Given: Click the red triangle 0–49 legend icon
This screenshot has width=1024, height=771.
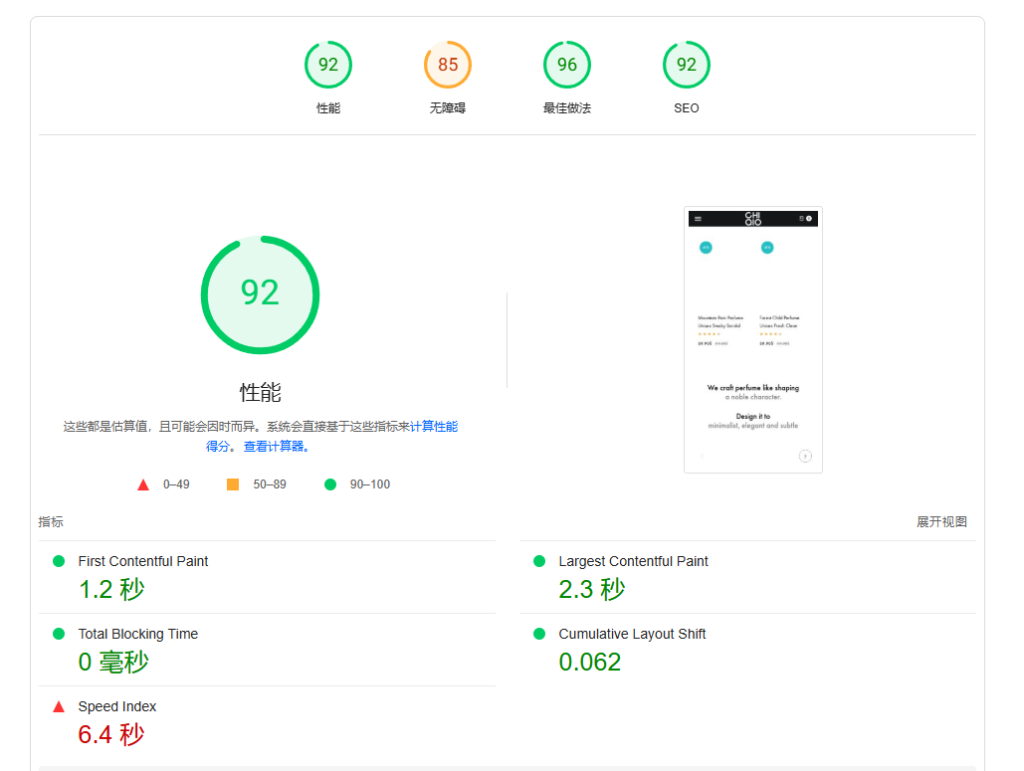Looking at the screenshot, I should click(x=143, y=485).
